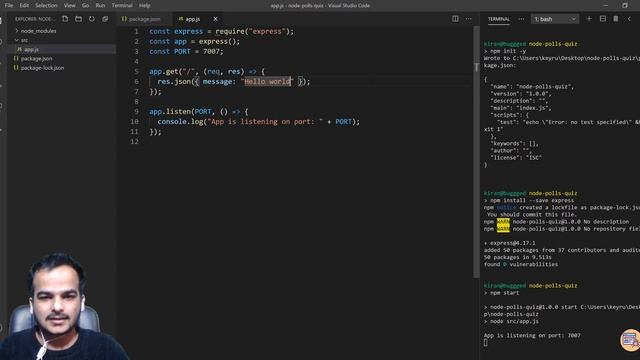
Task: Collapse all folders in Explorer
Action: (x=105, y=19)
